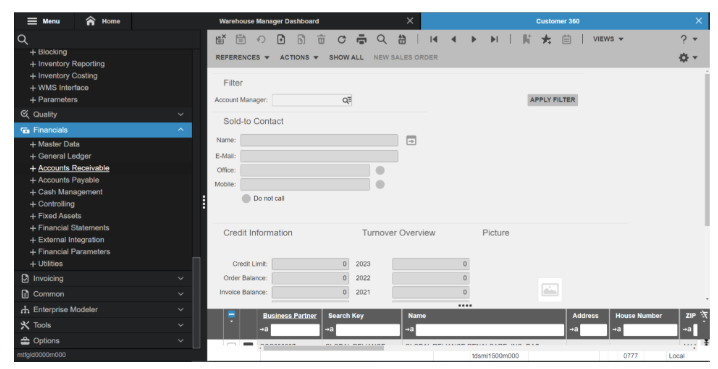Image resolution: width=718 pixels, height=369 pixels.
Task: Click the contact details icon next to Name
Action: coord(411,141)
